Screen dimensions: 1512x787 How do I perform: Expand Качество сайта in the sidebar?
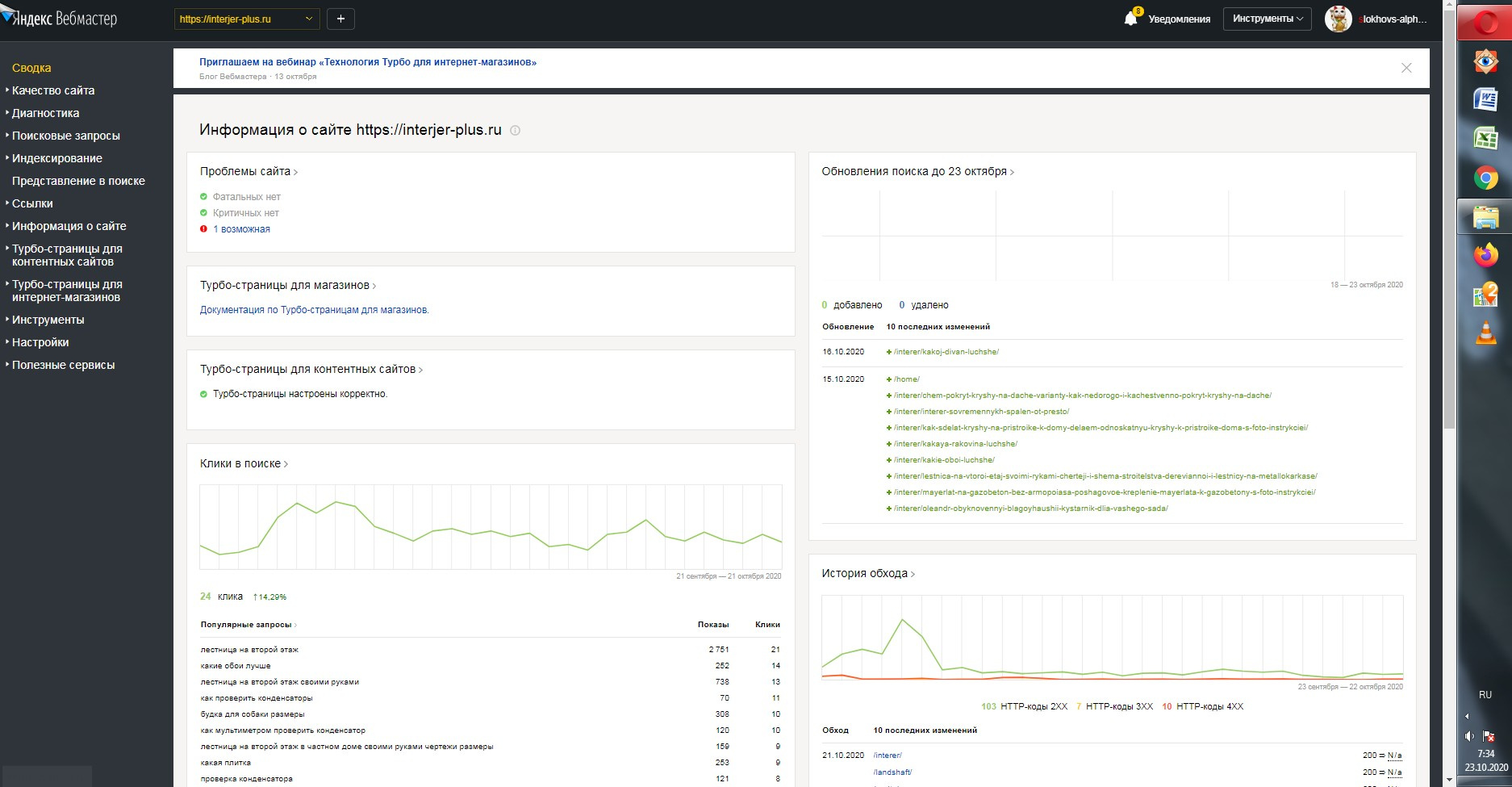click(x=53, y=90)
